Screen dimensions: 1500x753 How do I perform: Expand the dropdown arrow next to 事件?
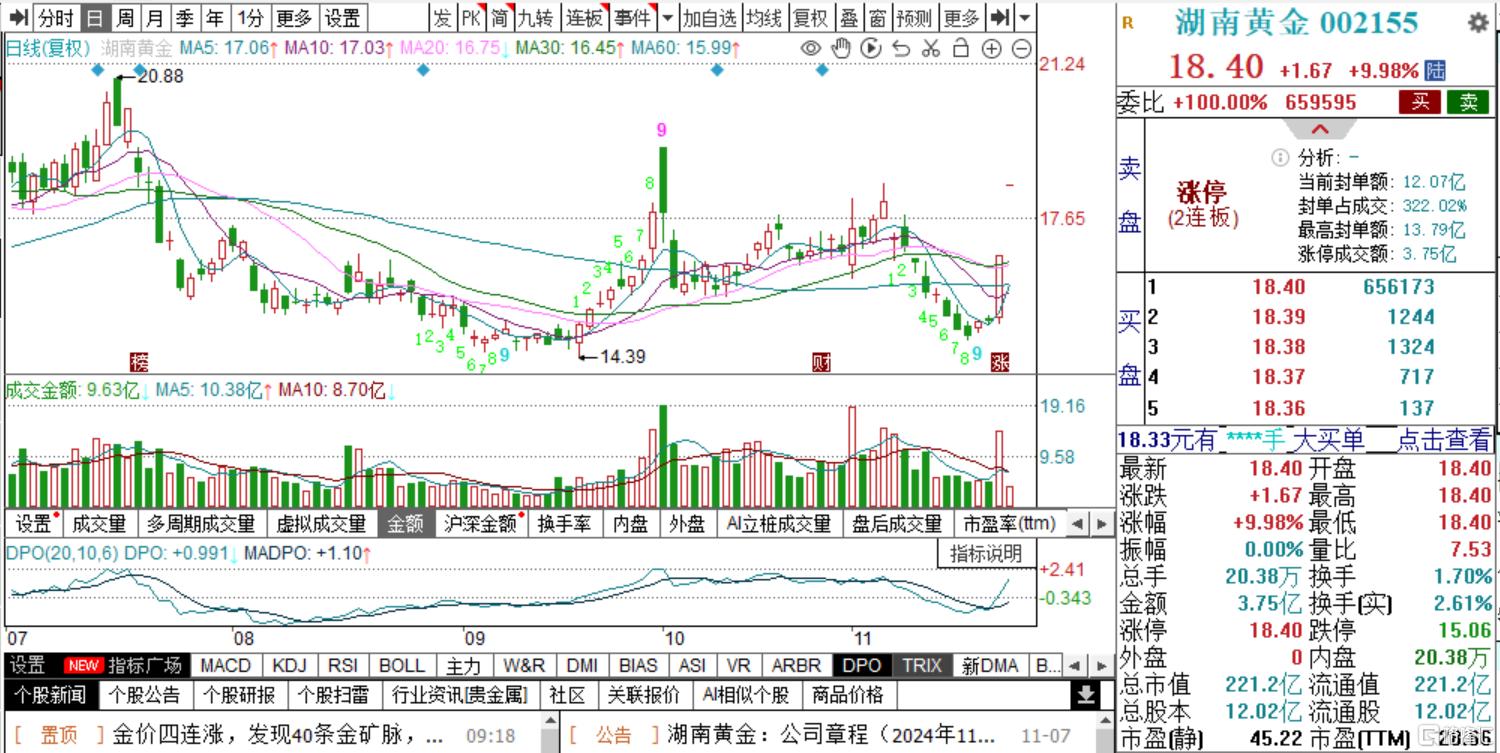pyautogui.click(x=667, y=17)
